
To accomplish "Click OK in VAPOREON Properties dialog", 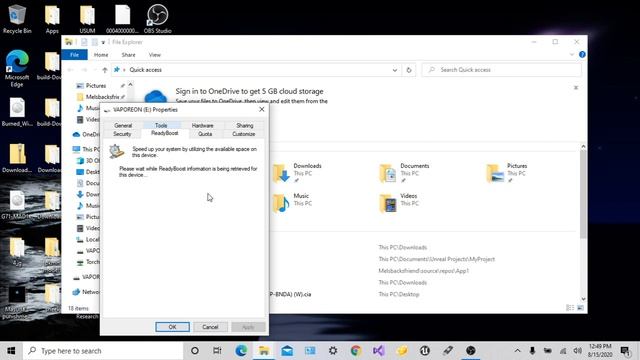I will click(172, 327).
